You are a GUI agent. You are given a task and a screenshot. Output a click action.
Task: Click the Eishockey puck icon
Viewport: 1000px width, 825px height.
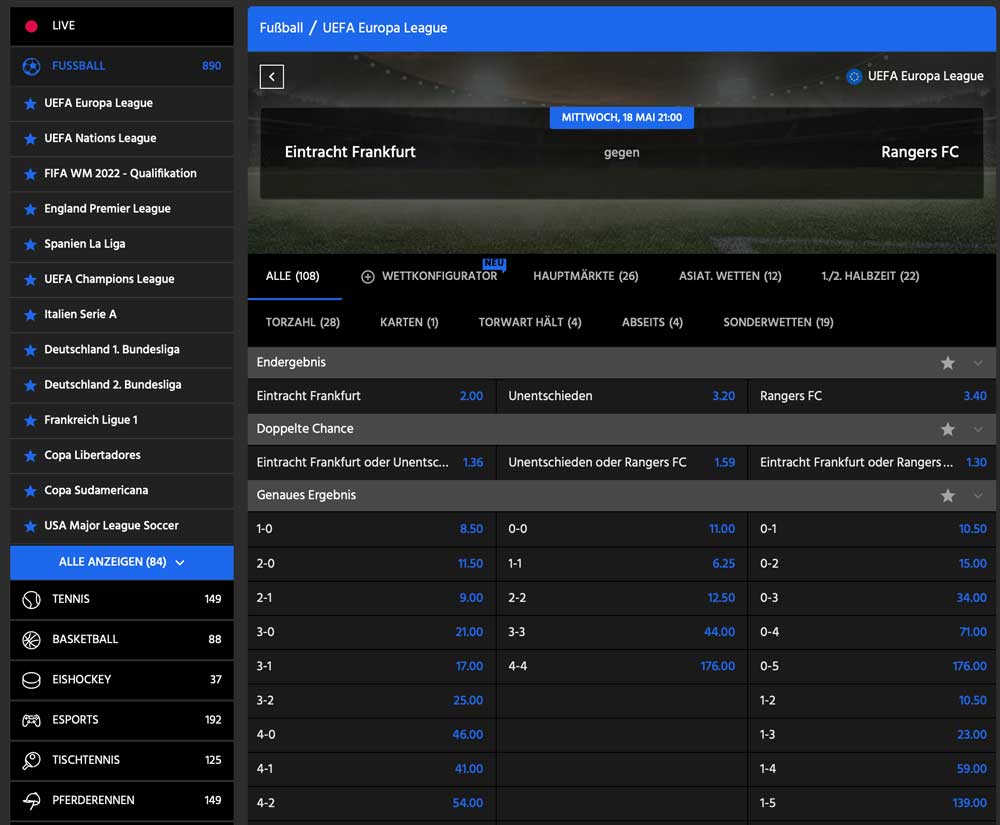tap(31, 680)
